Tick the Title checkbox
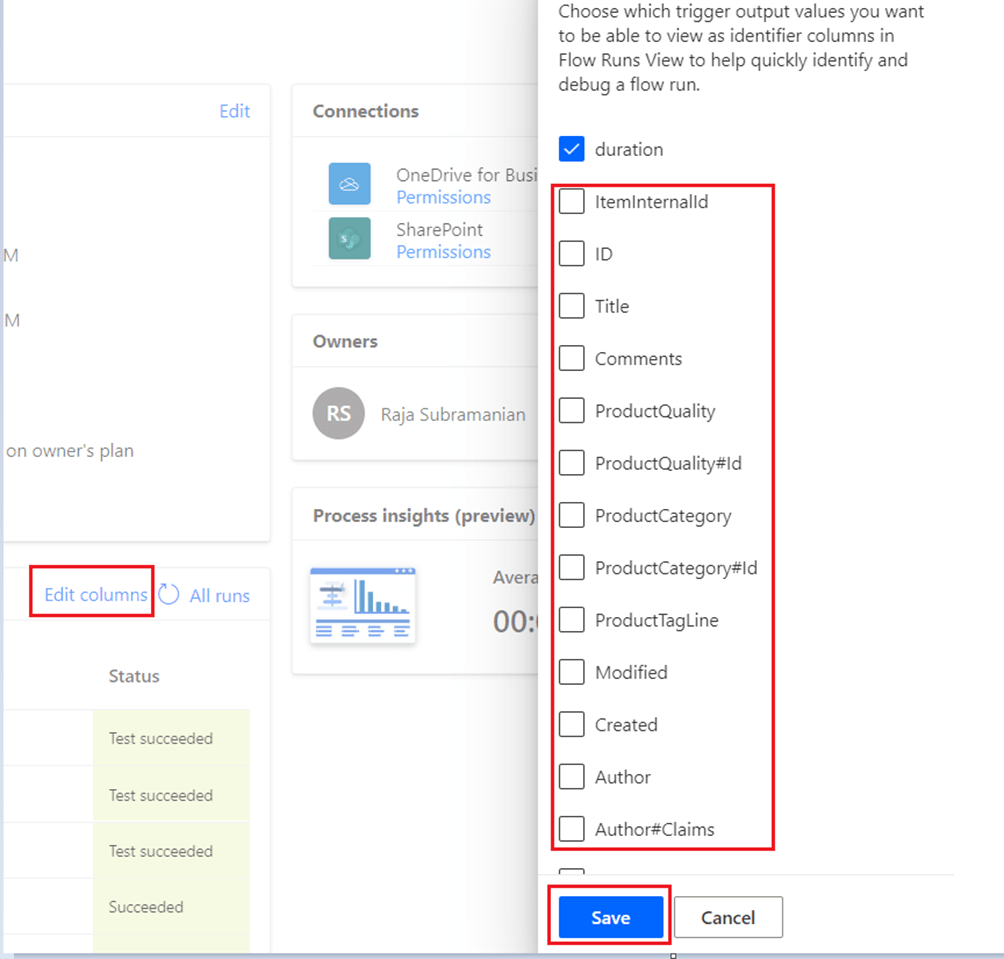 click(572, 306)
